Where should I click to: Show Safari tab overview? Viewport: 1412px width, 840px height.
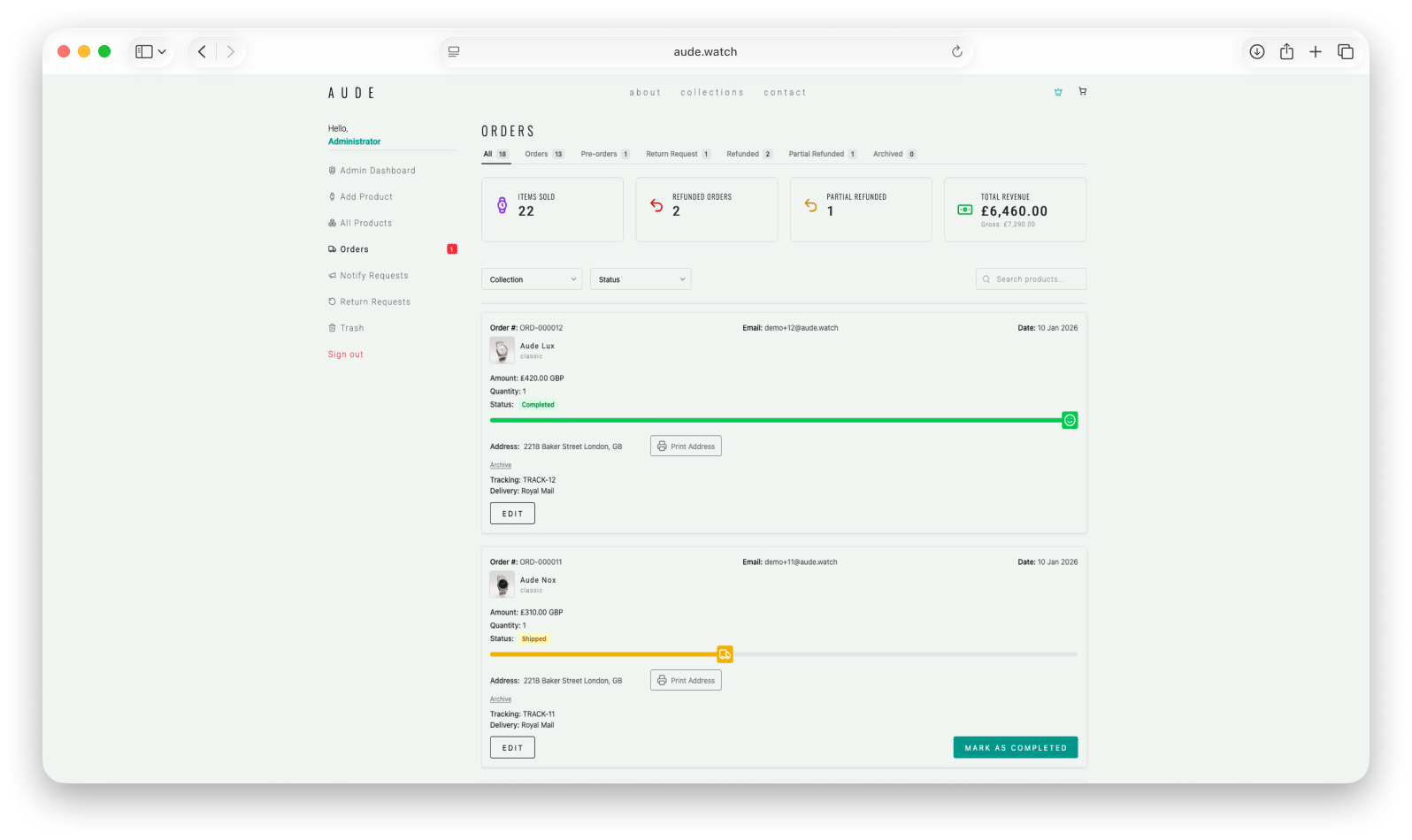tap(1346, 51)
